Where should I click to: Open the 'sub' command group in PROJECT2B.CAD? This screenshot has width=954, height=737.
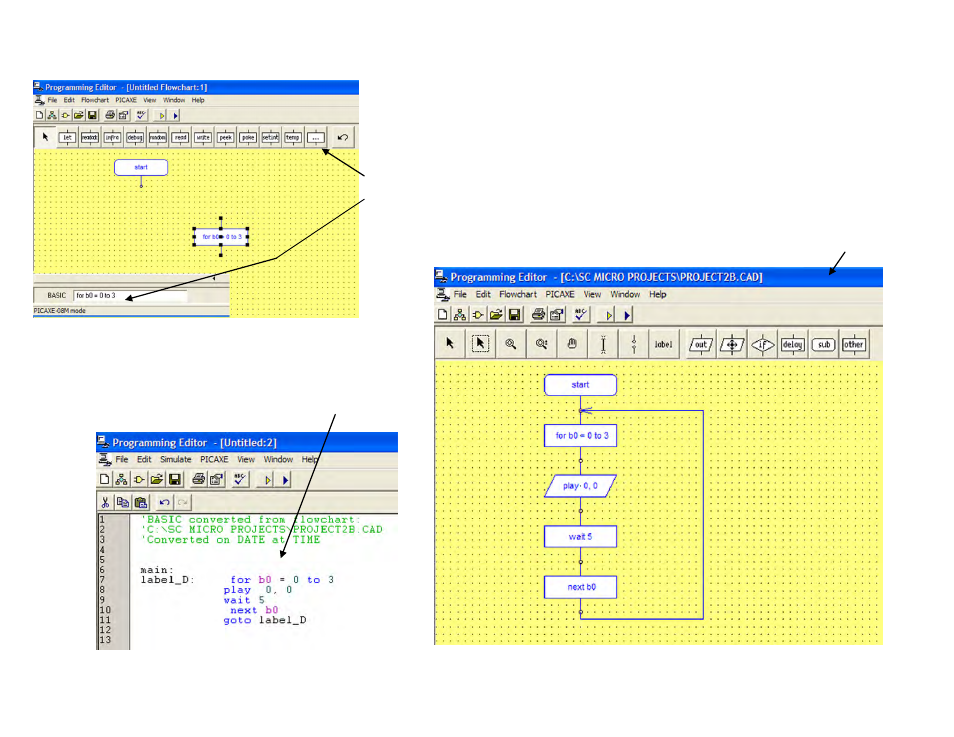point(824,344)
